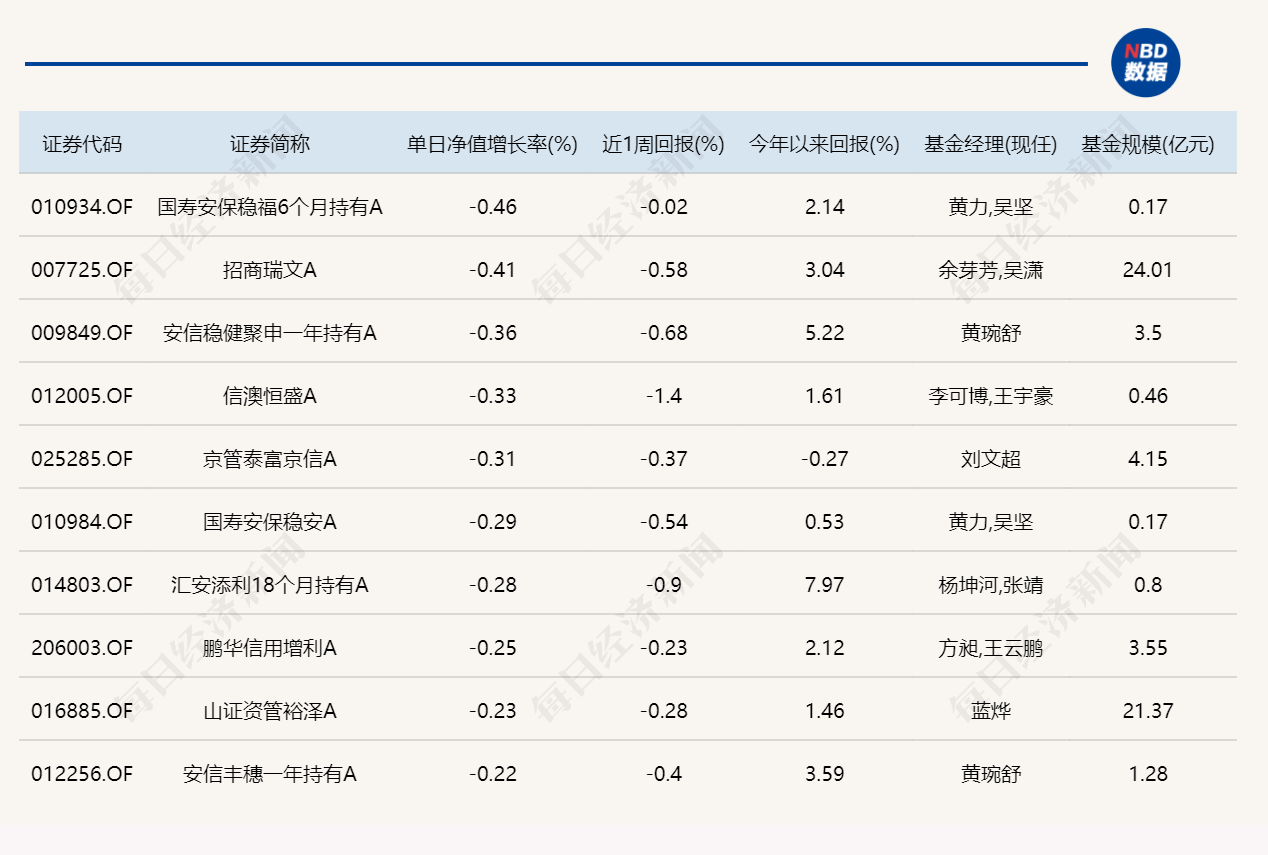1268x855 pixels.
Task: Open 安信丰穗一年持有A fund
Action: pos(269,774)
